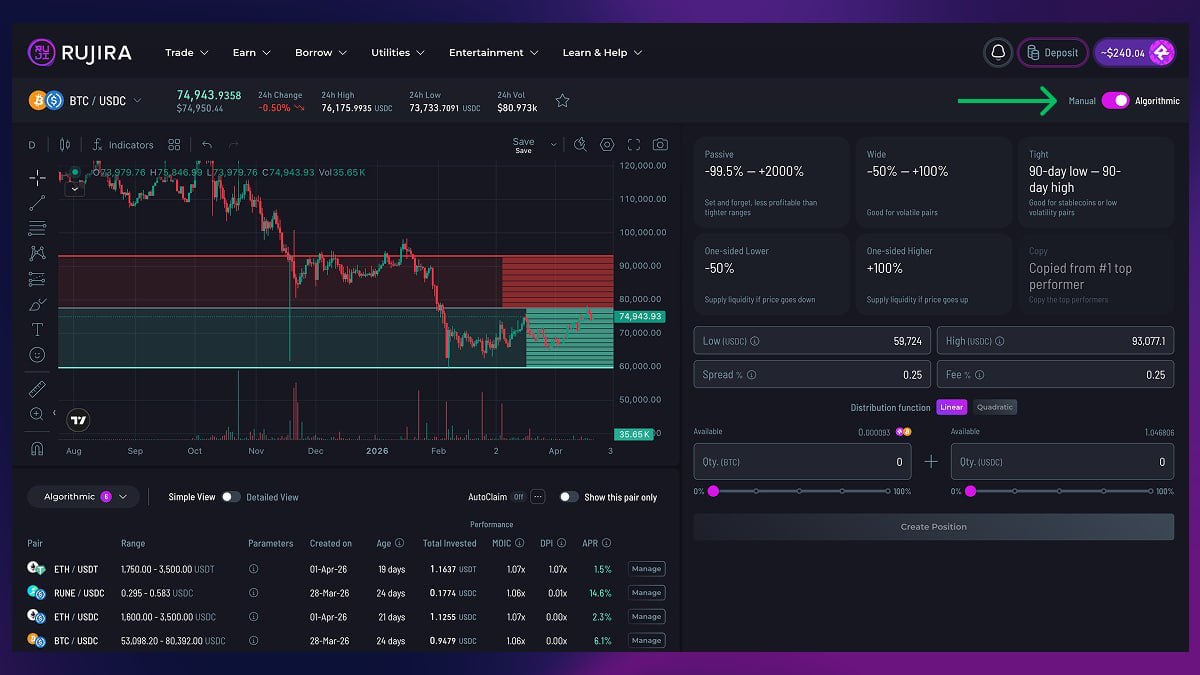Show the Spread % info icon
Image resolution: width=1200 pixels, height=675 pixels.
[751, 375]
